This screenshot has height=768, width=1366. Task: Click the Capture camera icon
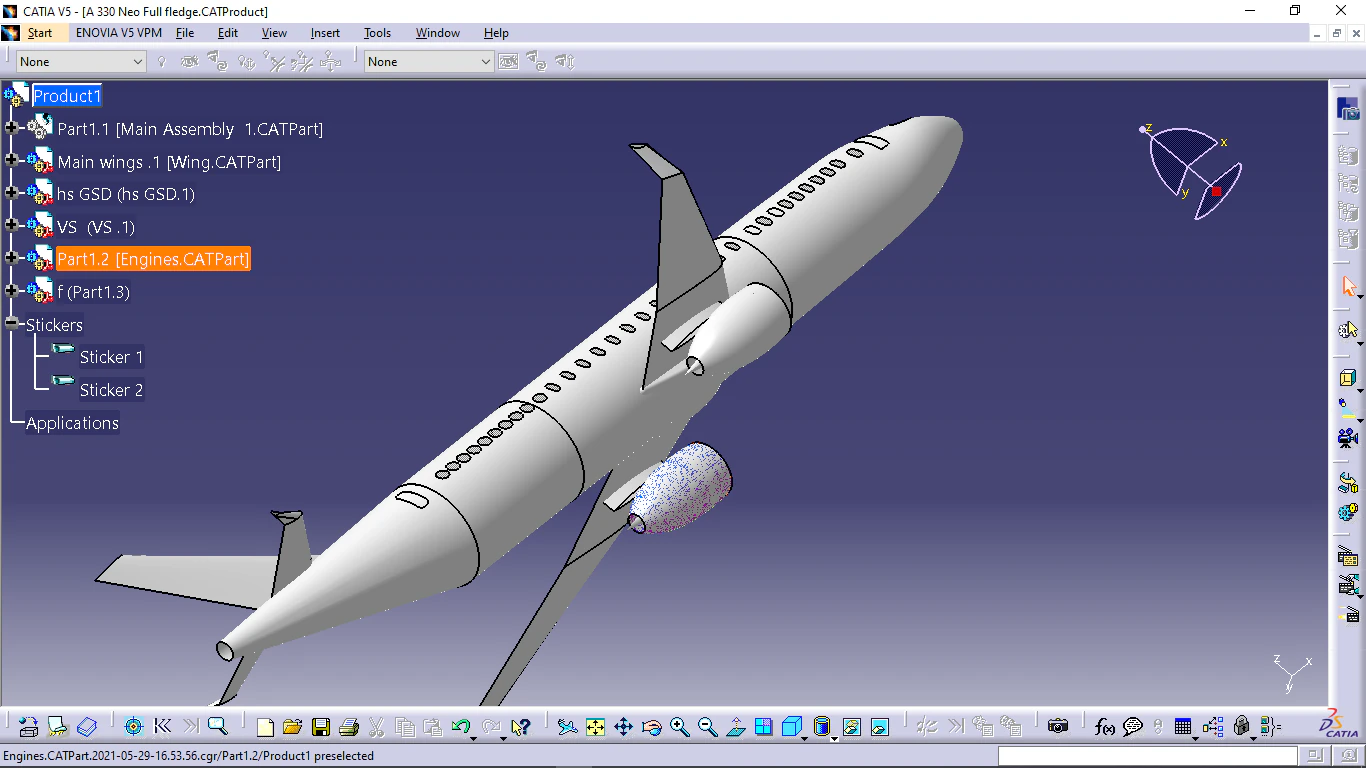(1058, 727)
